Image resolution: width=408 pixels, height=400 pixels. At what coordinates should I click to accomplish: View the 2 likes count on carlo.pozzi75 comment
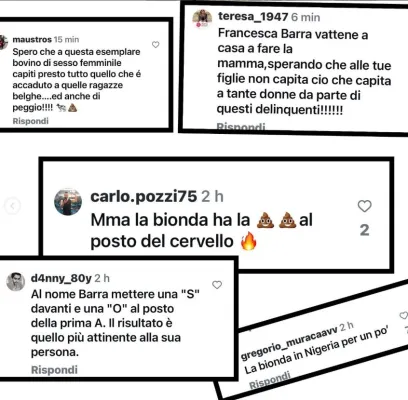click(365, 230)
